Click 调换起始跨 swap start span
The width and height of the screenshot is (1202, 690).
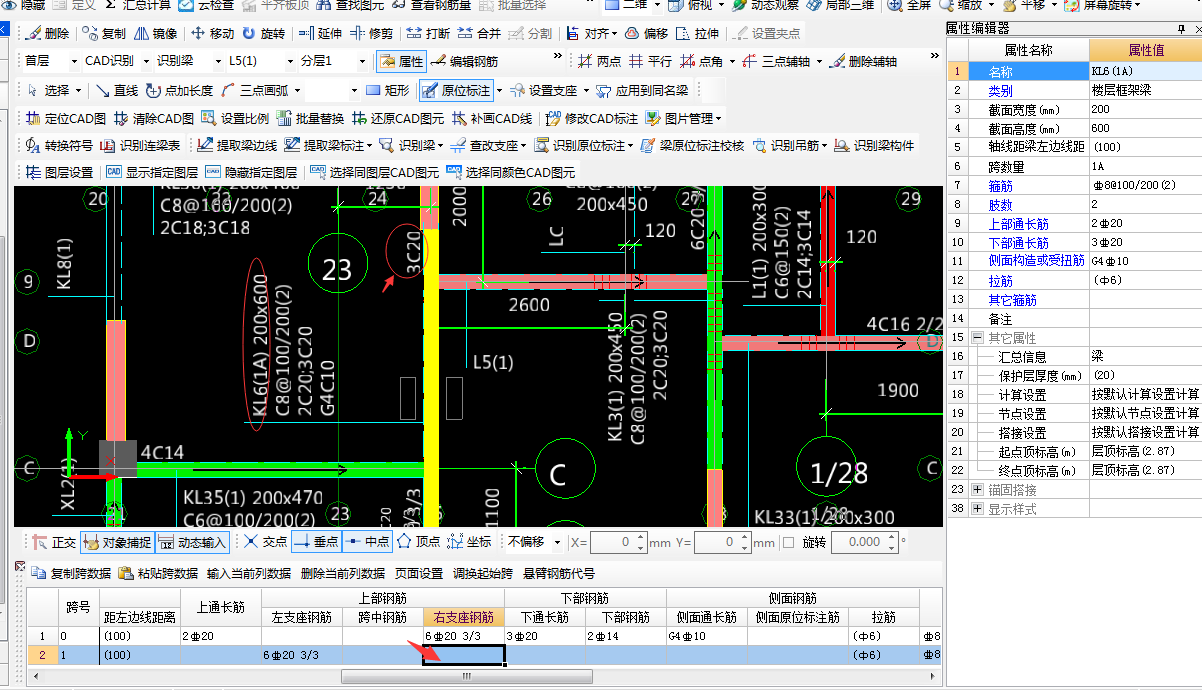(484, 573)
